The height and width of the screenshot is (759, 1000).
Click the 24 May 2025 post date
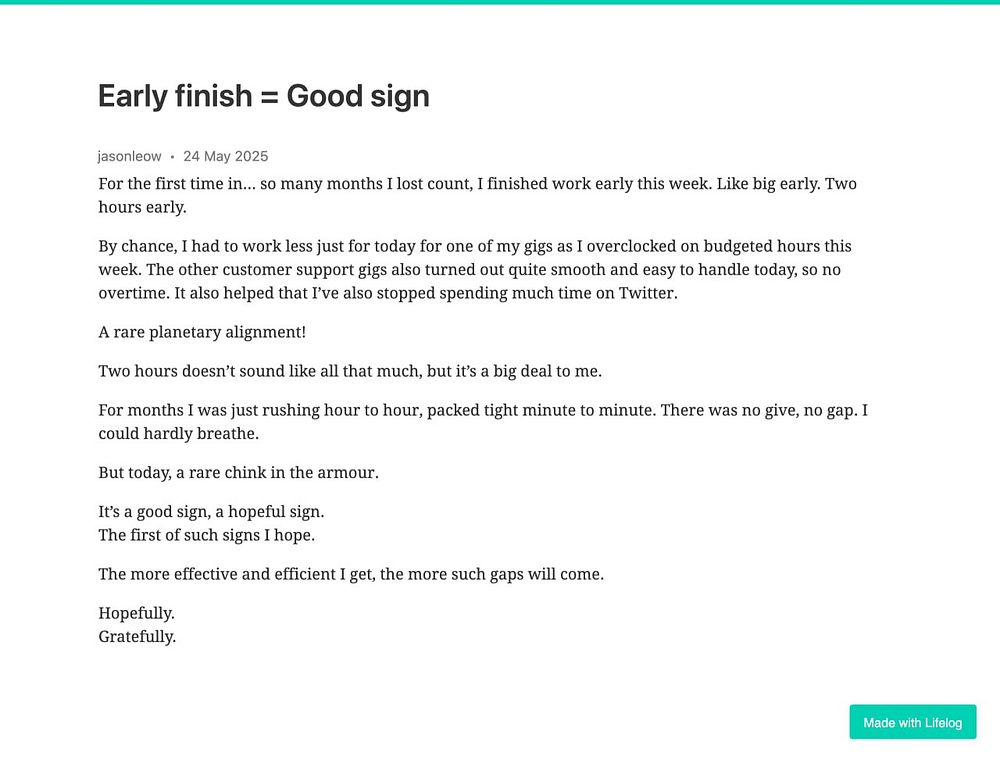pos(225,156)
